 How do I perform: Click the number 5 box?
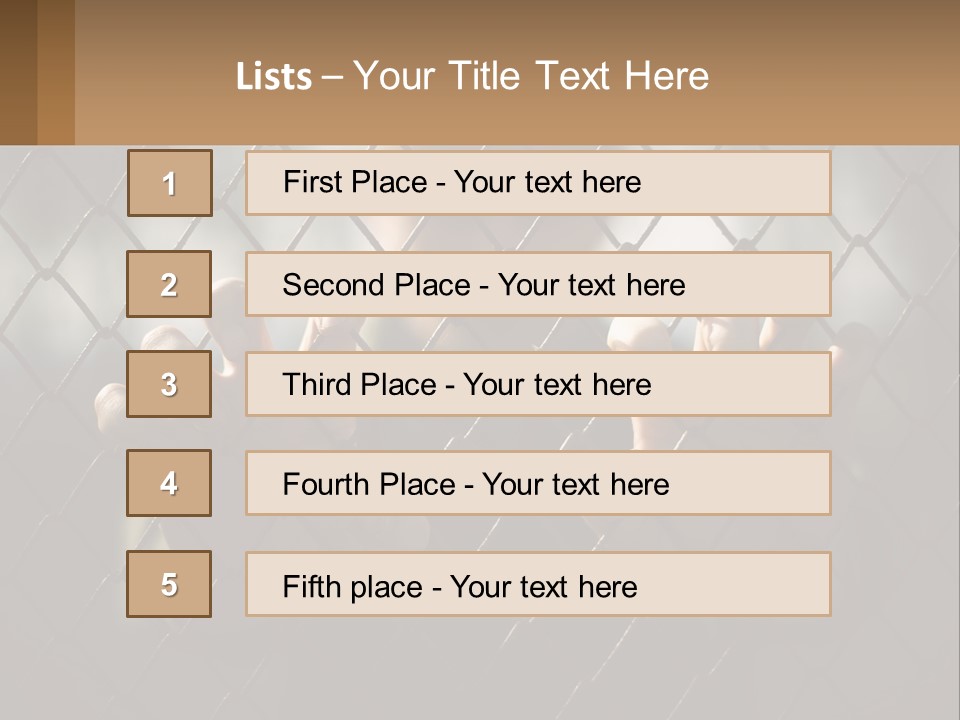click(169, 584)
